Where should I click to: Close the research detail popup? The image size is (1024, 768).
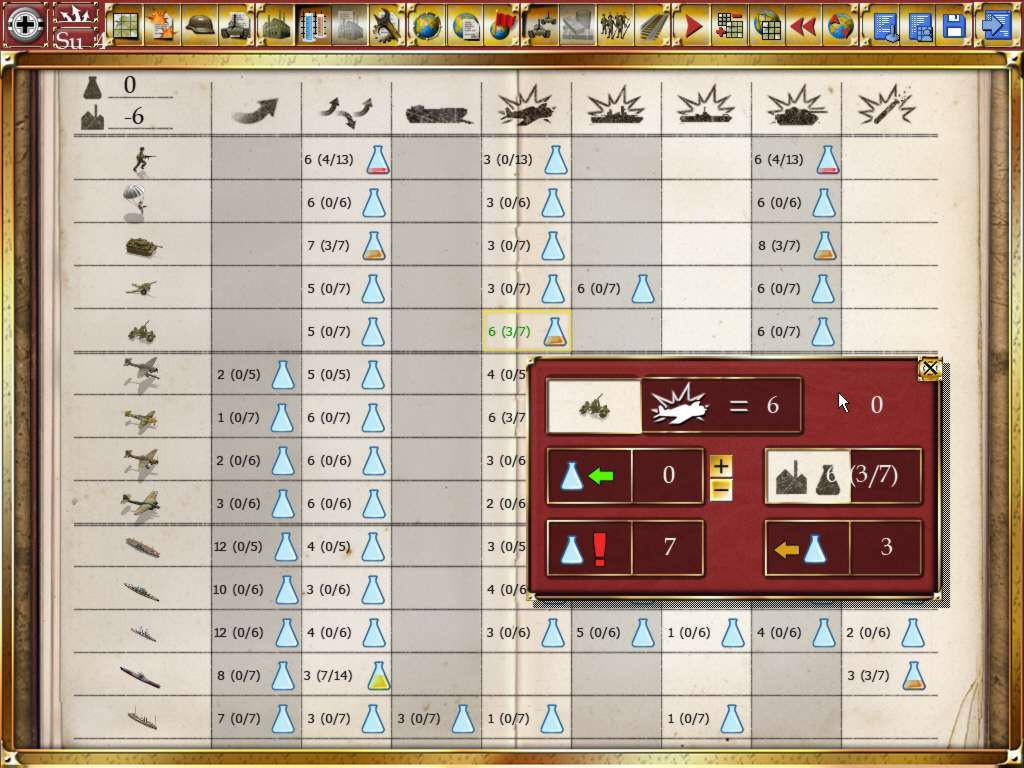click(x=930, y=369)
